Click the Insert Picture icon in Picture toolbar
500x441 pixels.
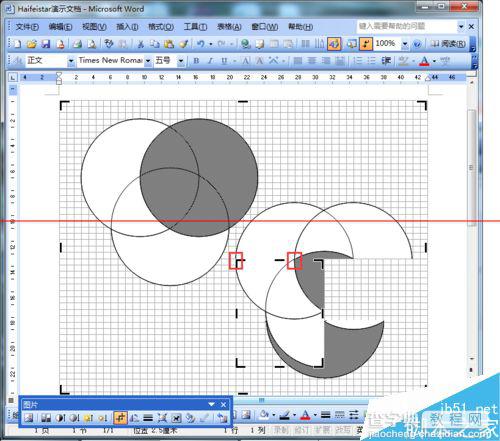tap(29, 417)
